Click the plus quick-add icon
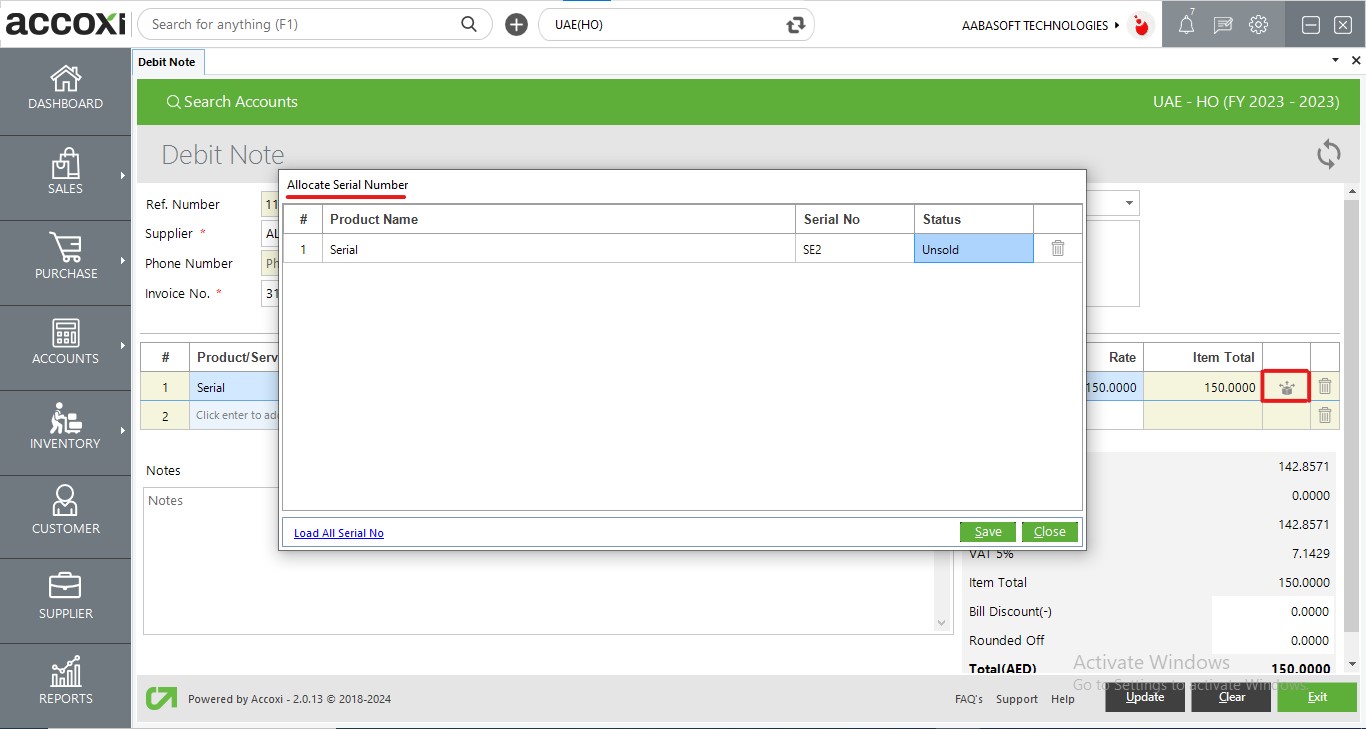The width and height of the screenshot is (1366, 729). pyautogui.click(x=516, y=25)
